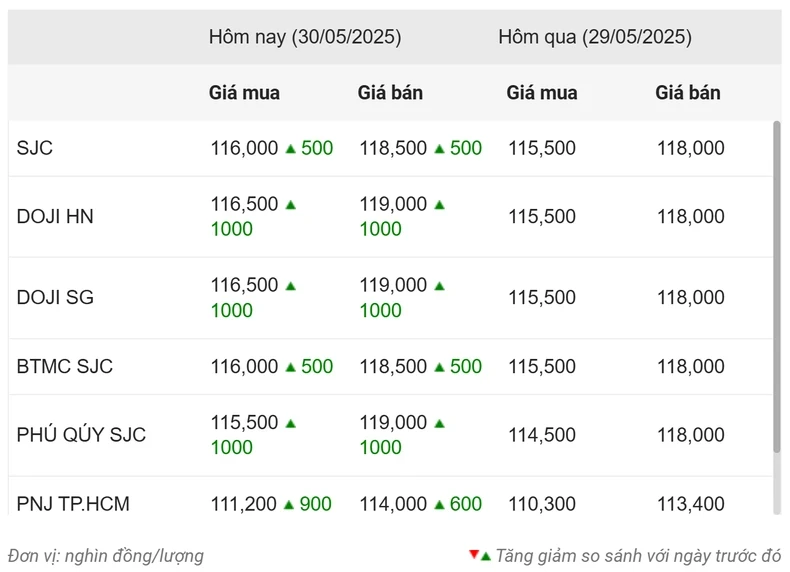Image resolution: width=790 pixels, height=572 pixels.
Task: Click BTMC SJC yesterday's buy price 115,500
Action: (542, 366)
